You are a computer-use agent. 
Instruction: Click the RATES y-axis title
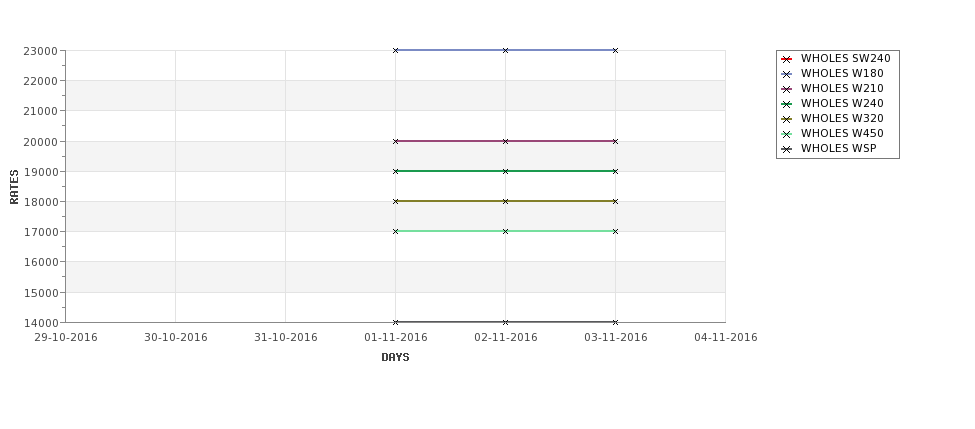(15, 186)
